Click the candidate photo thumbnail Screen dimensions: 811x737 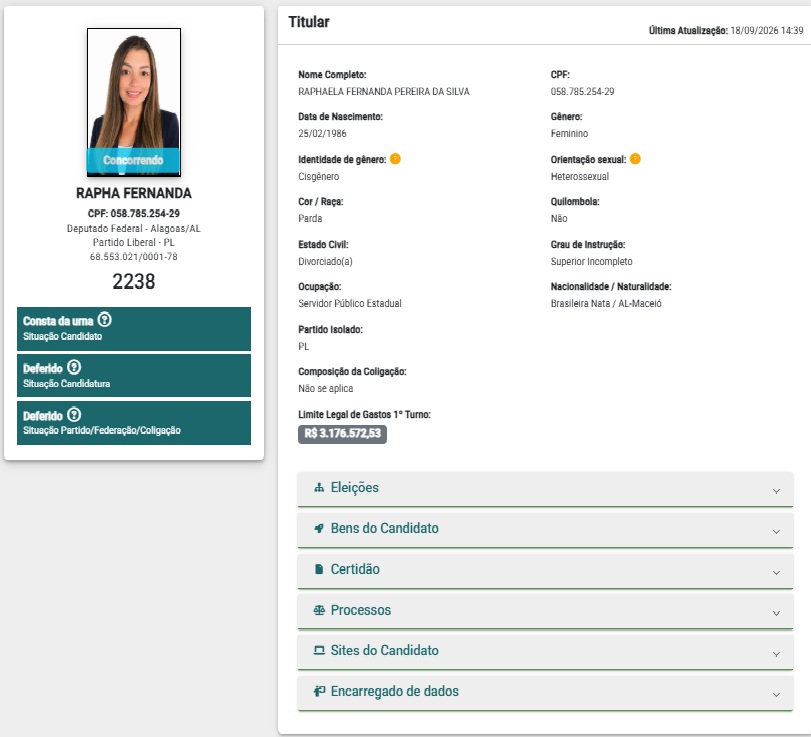click(x=134, y=102)
